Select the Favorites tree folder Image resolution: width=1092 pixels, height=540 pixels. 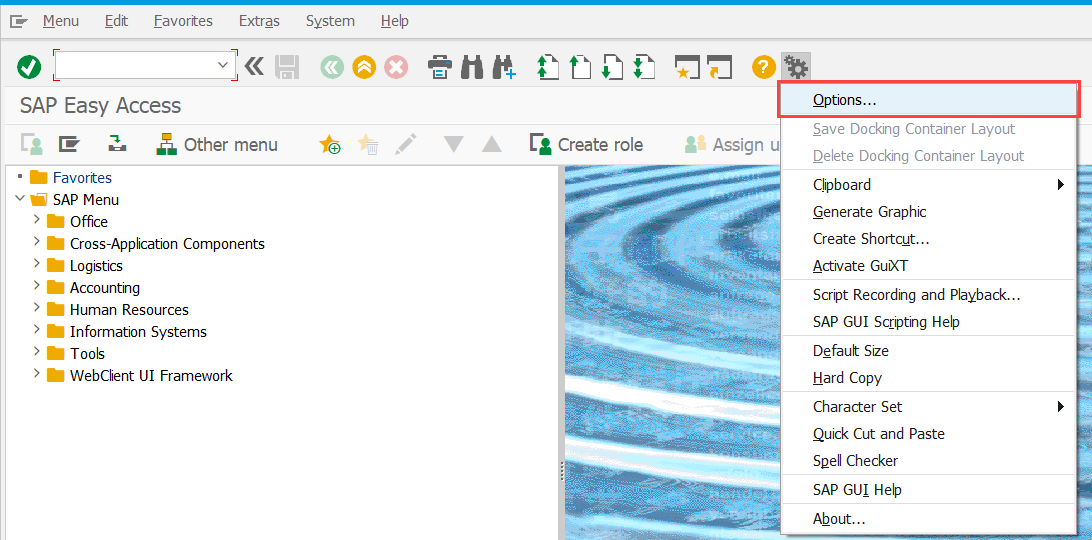click(x=82, y=178)
